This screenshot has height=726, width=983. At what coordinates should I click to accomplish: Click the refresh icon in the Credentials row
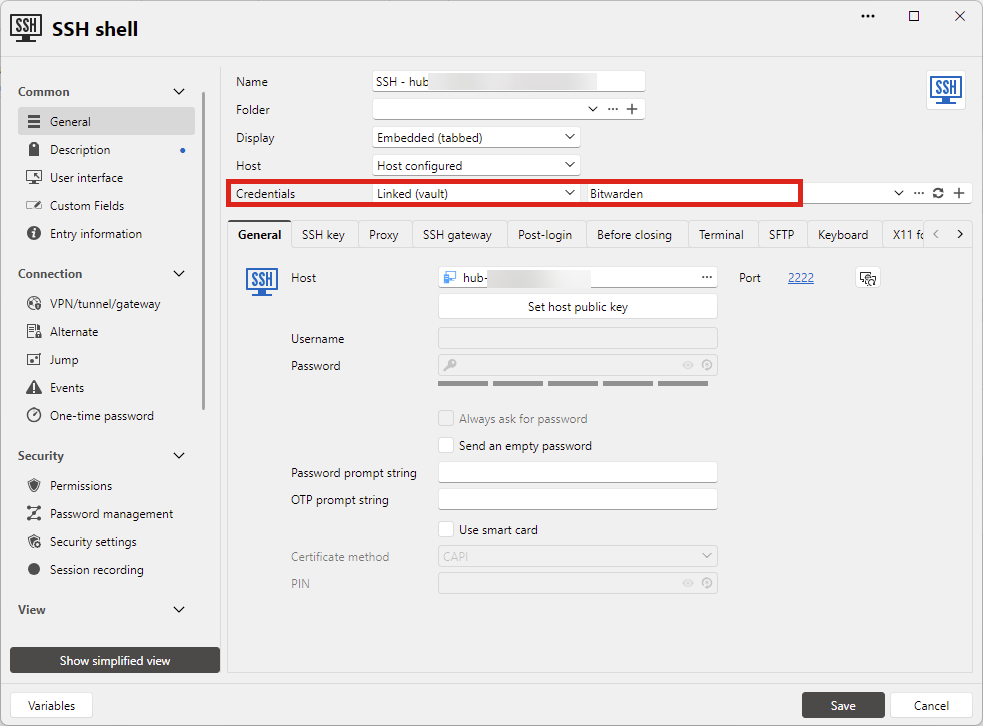click(938, 193)
